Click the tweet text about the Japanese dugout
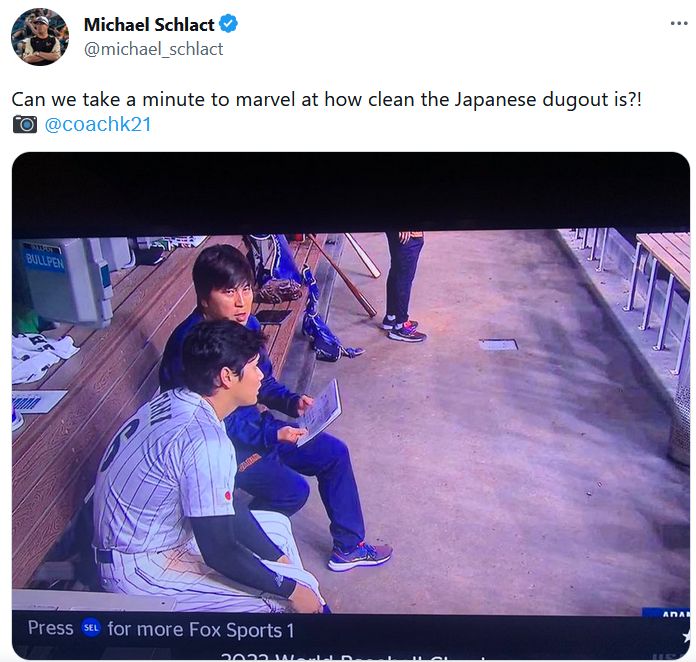This screenshot has width=696, height=662. click(327, 99)
